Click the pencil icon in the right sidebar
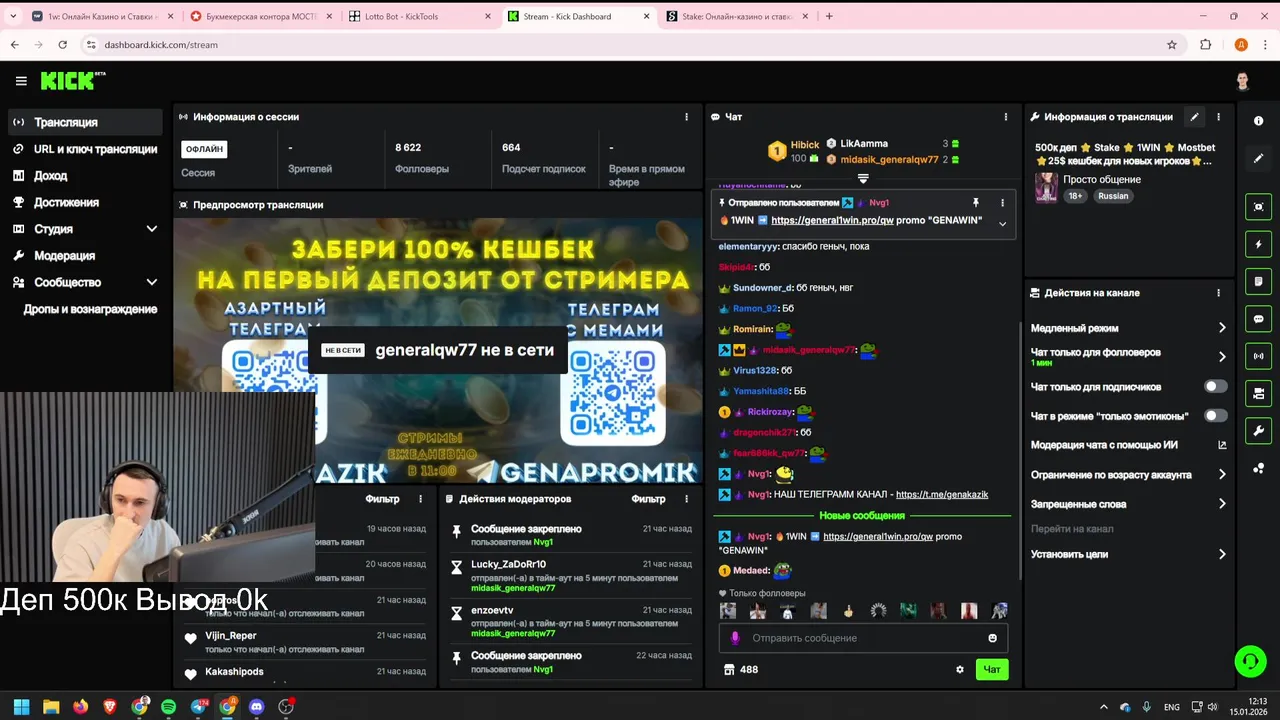Screen dimensions: 1280x720 pos(1258,158)
